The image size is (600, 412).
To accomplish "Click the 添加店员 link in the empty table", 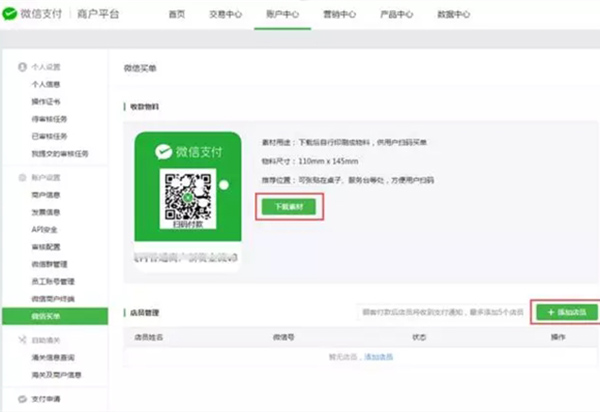I will click(x=378, y=357).
